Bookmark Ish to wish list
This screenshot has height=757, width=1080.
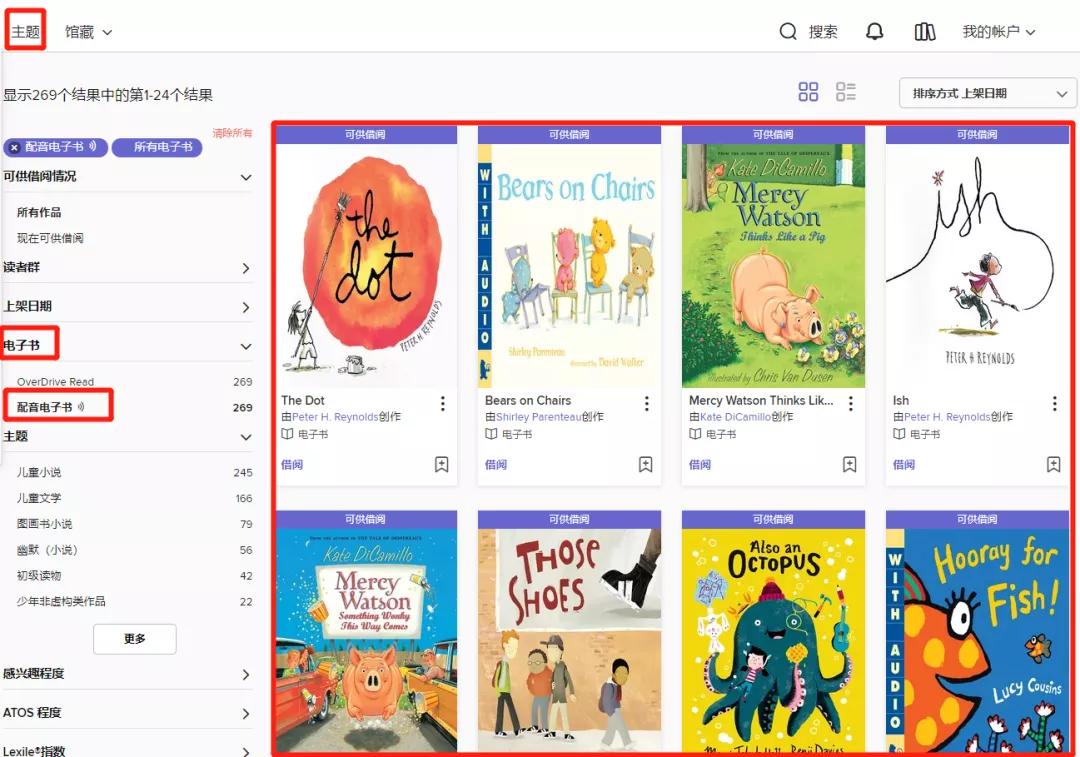[x=1053, y=464]
